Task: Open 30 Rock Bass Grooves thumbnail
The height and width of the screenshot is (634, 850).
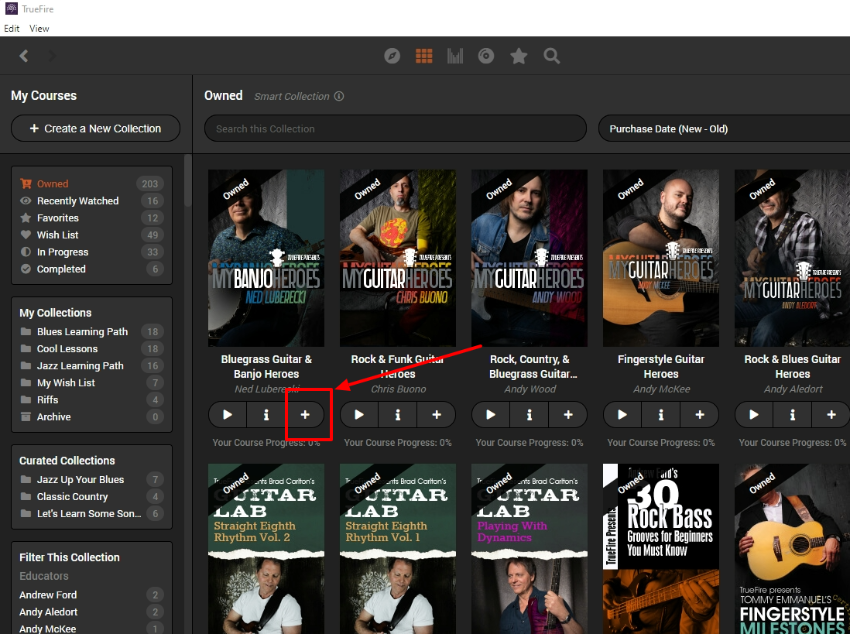Action: (661, 549)
